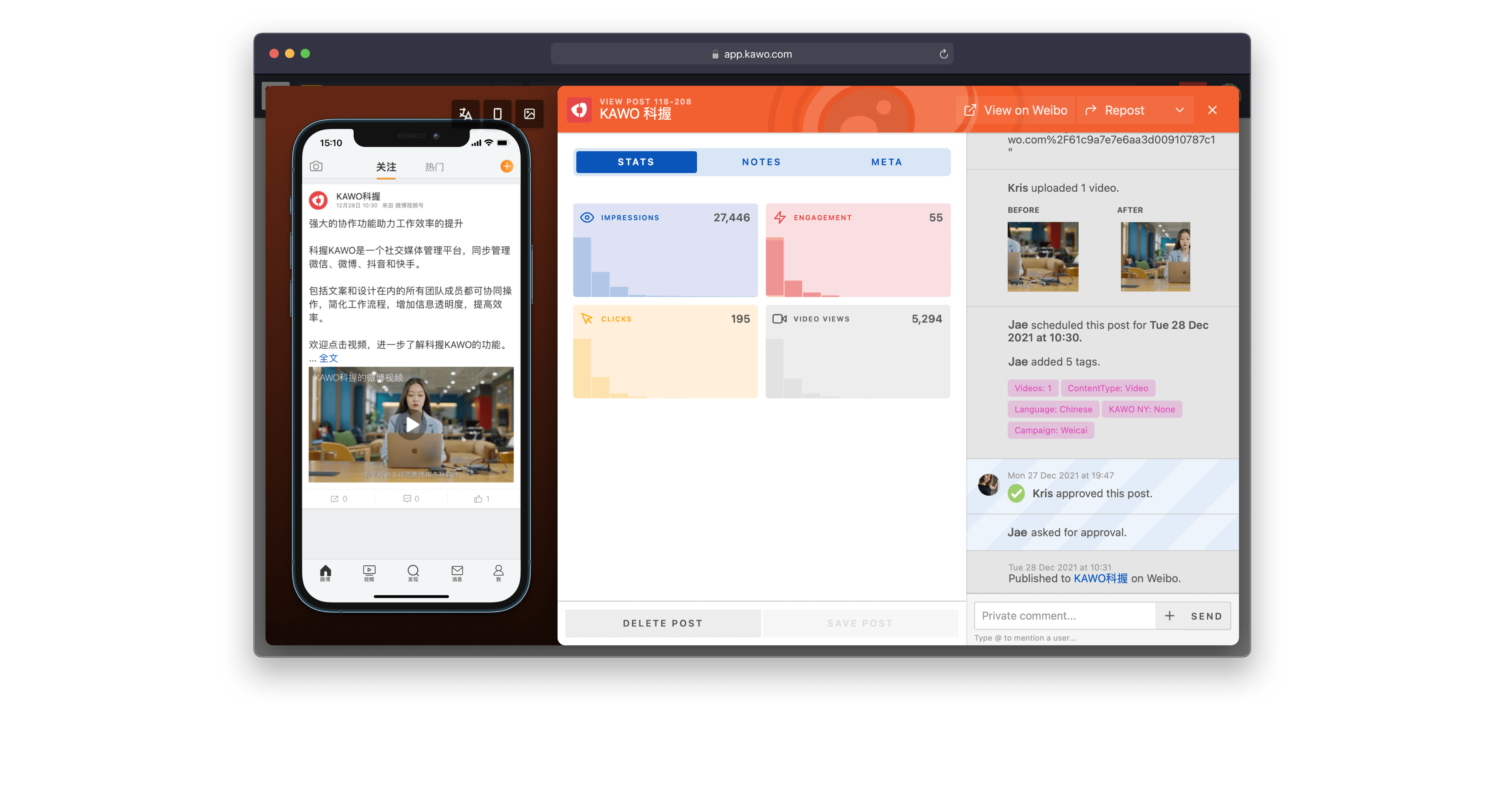Click the like thumbs-up icon in preview
Viewport: 1512px width, 788px height.
coord(478,498)
